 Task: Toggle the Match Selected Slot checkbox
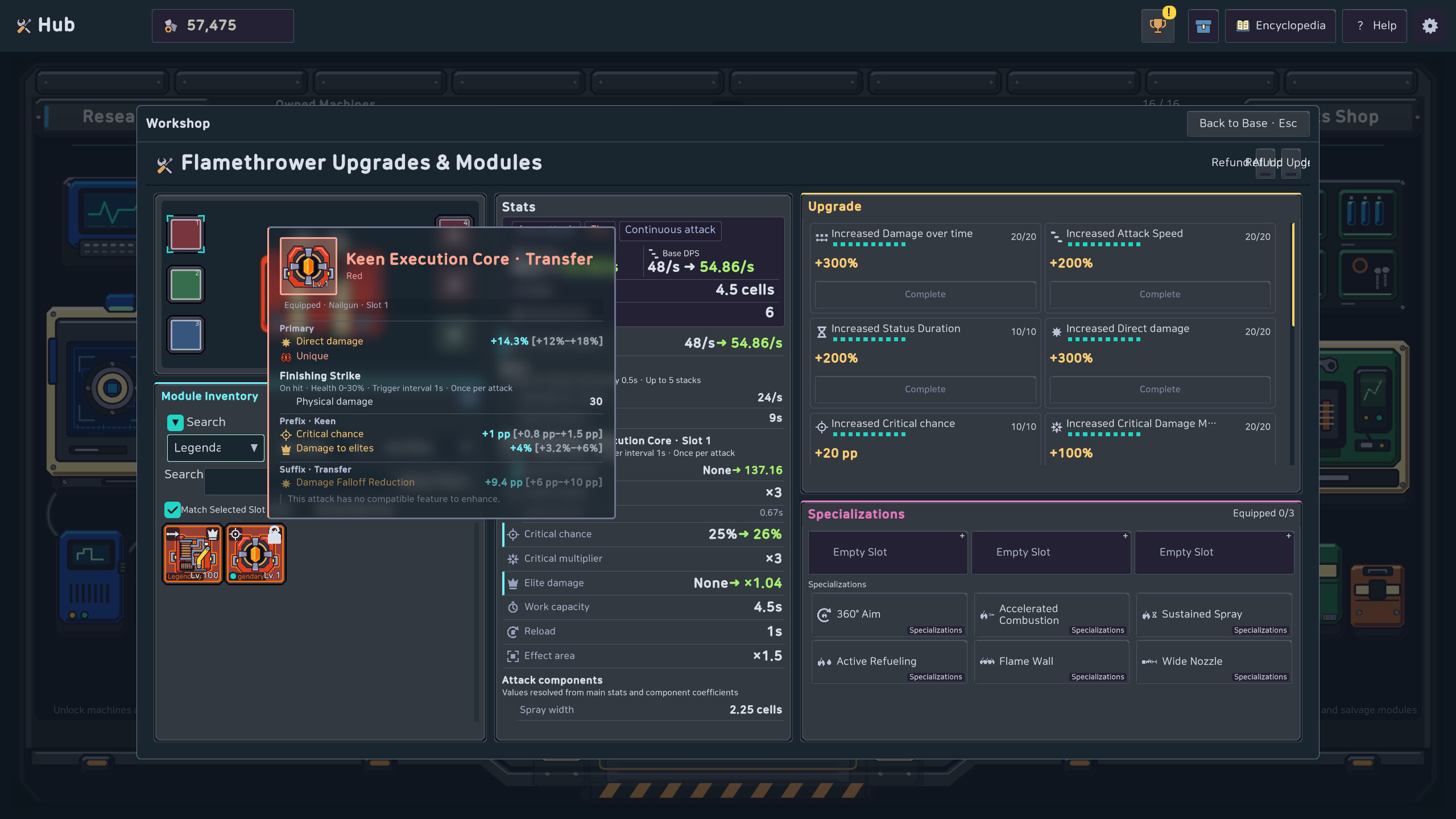click(x=172, y=510)
